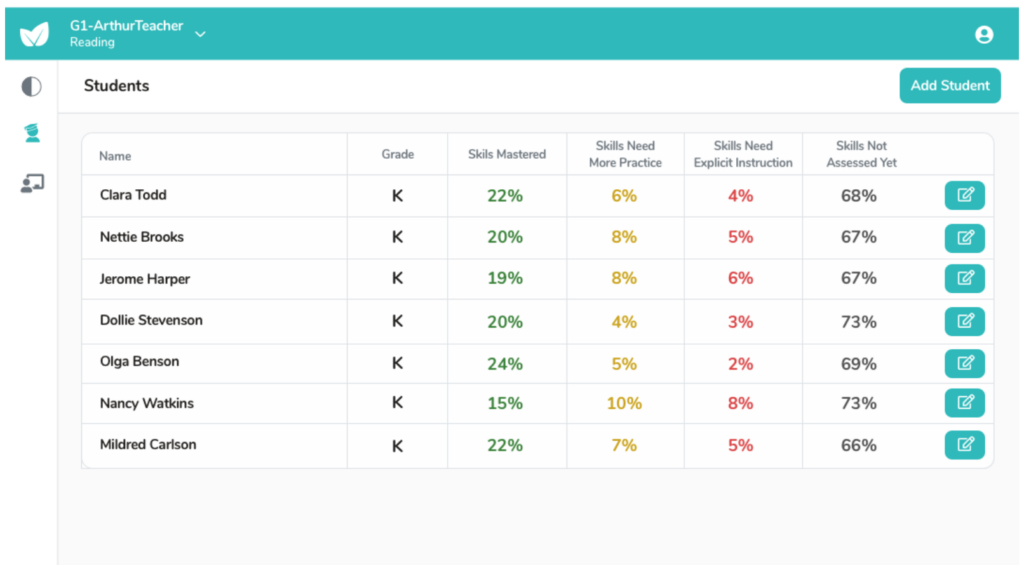The image size is (1024, 565).
Task: Click the Skills Mastered column header
Action: click(507, 154)
